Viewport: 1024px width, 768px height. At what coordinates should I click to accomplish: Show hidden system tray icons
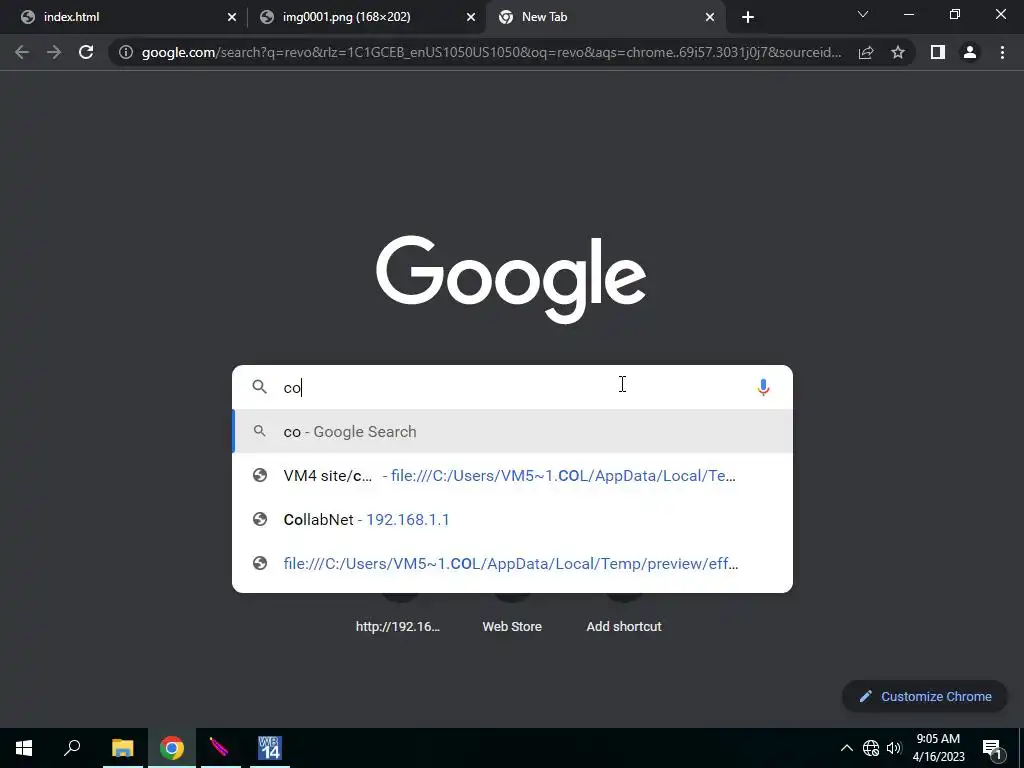(x=846, y=748)
